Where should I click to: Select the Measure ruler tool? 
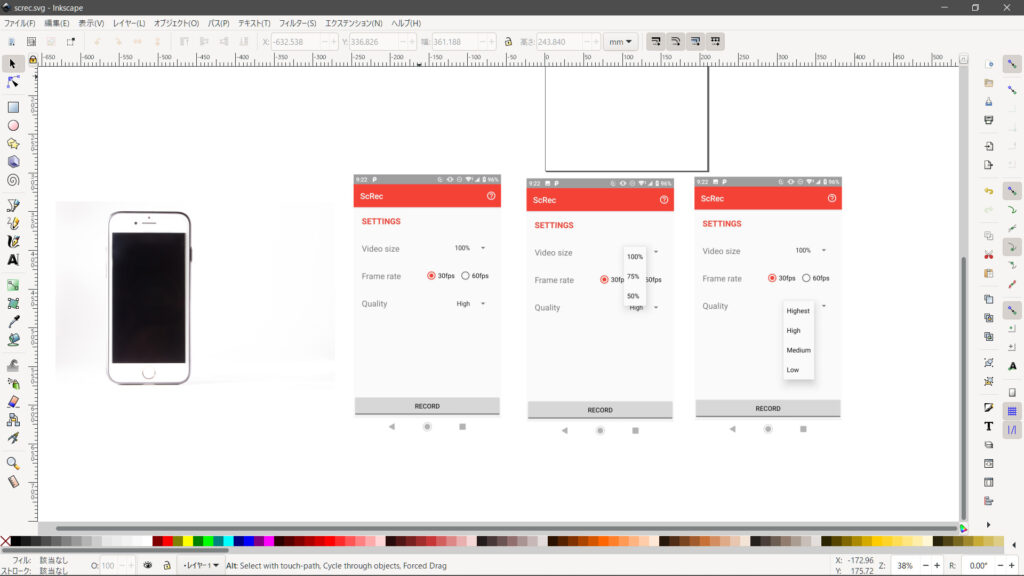(12, 482)
